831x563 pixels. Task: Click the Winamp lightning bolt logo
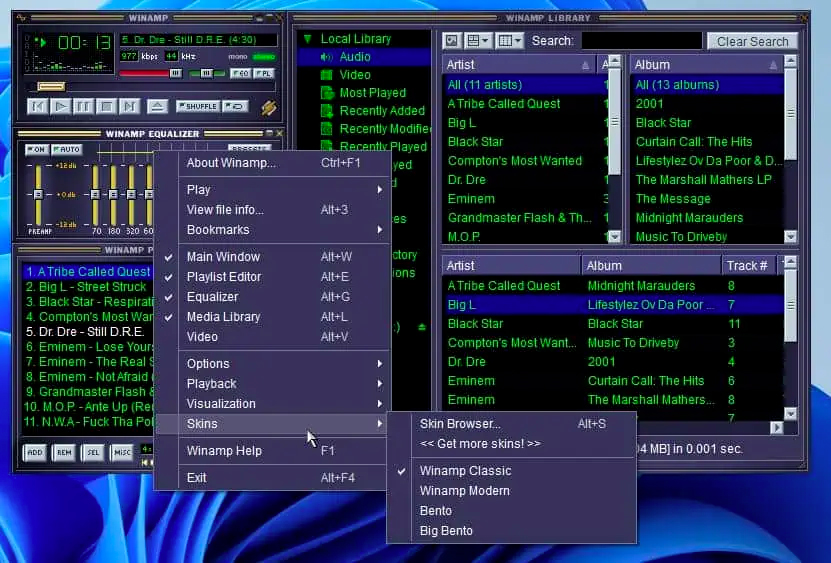pos(269,107)
